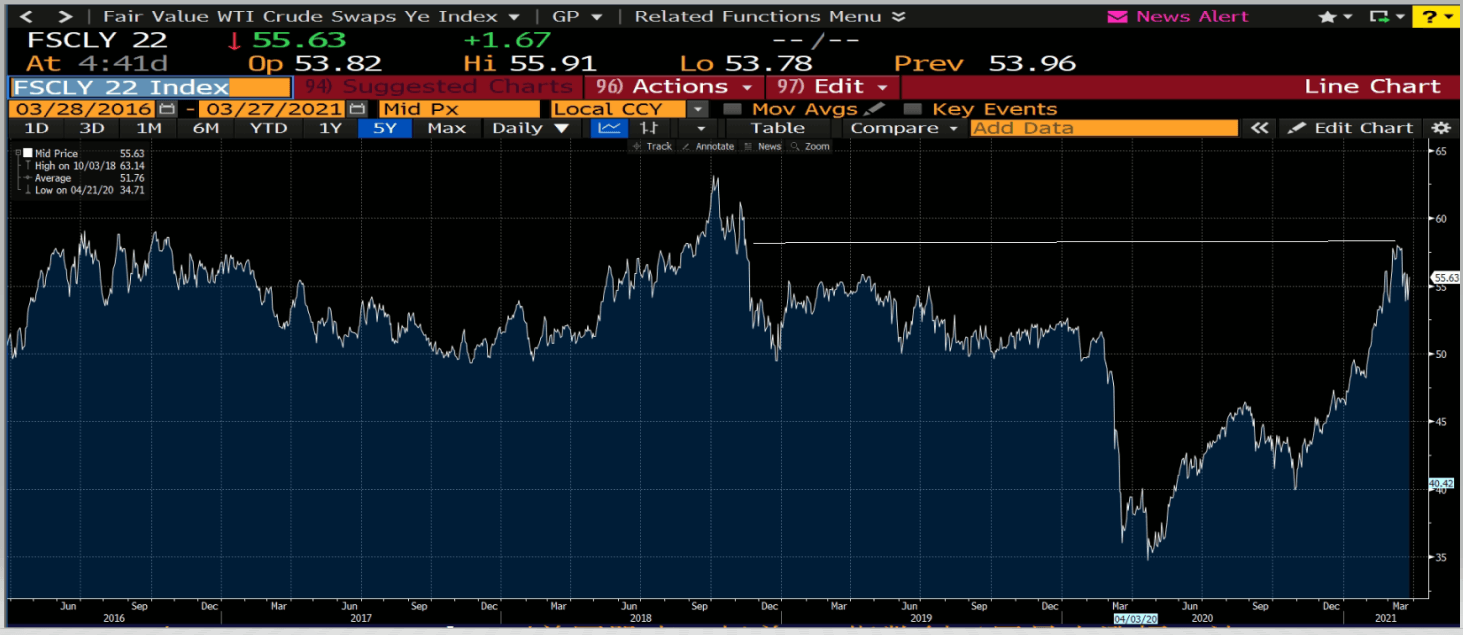Viewport: 1463px width, 635px height.
Task: Click the Edit Chart button
Action: 1352,128
